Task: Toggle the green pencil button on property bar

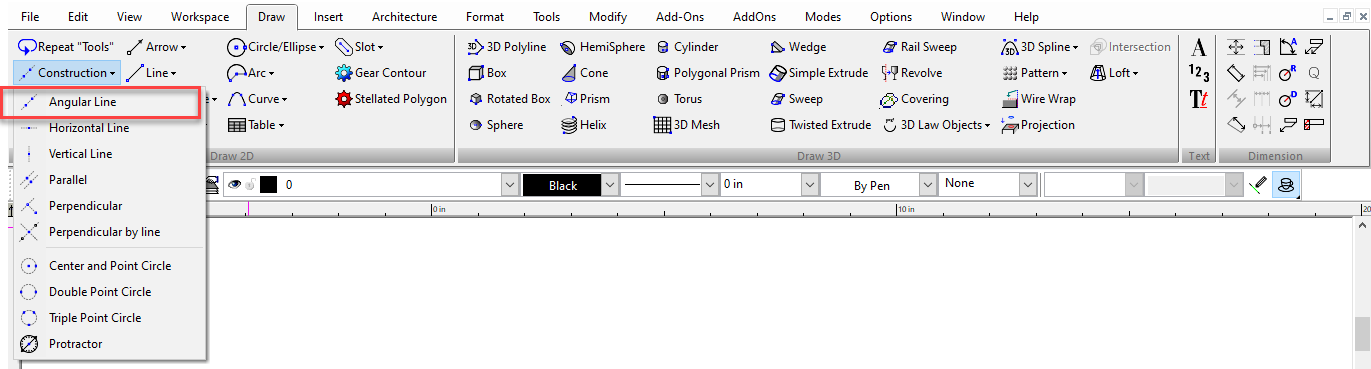Action: pyautogui.click(x=1258, y=185)
